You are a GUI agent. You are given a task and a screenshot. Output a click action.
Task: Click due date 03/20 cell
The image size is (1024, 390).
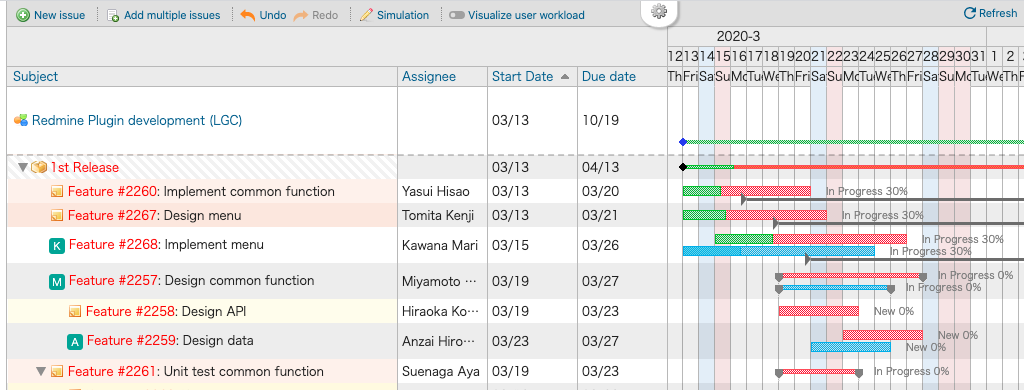pyautogui.click(x=622, y=191)
